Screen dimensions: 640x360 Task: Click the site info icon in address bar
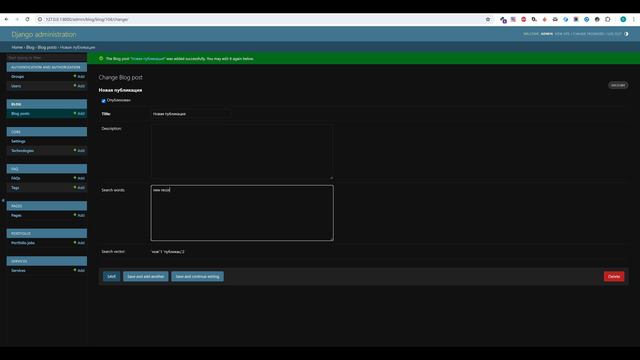tap(40, 19)
